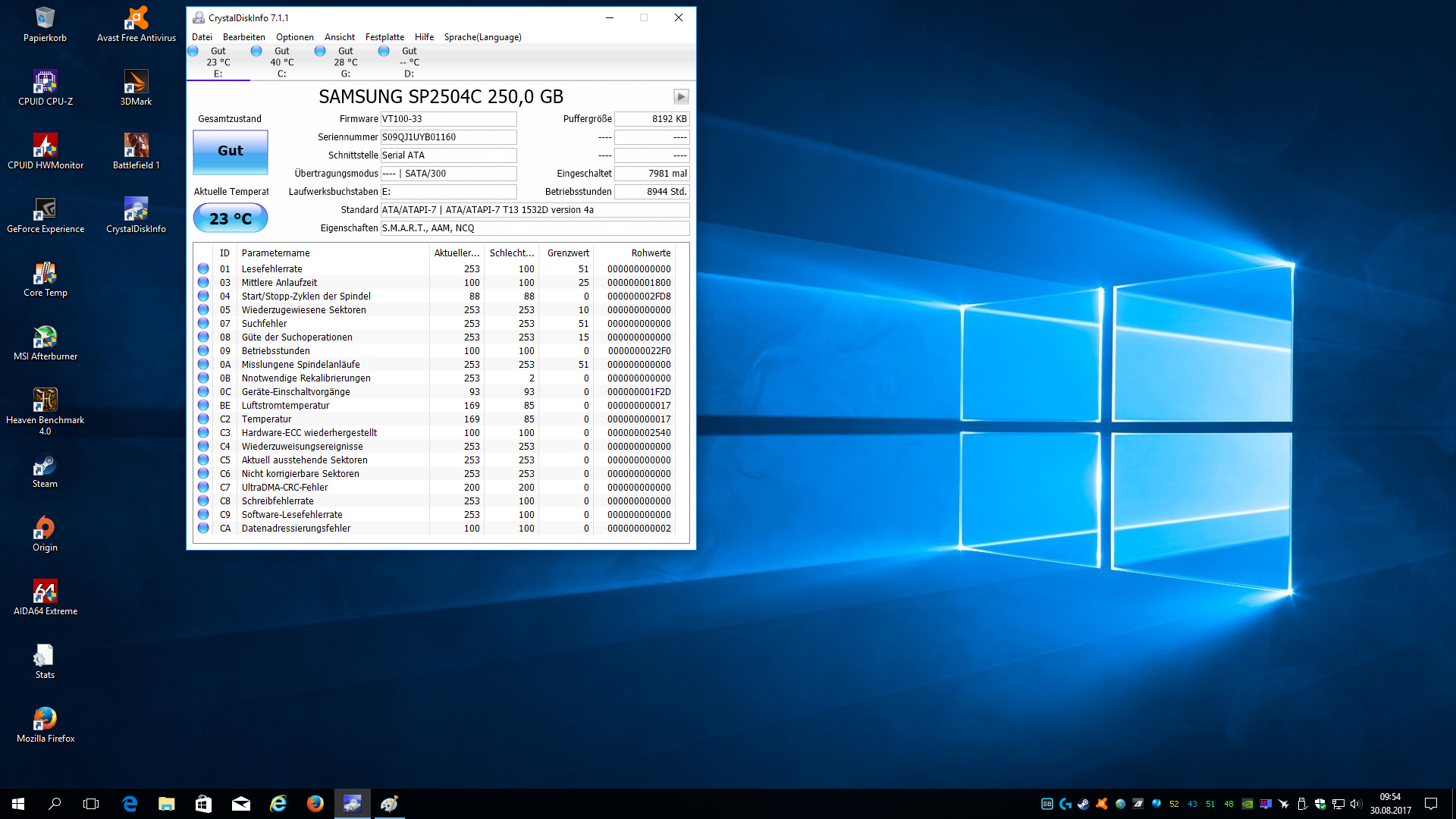Open the Festplatte menu

coord(384,36)
